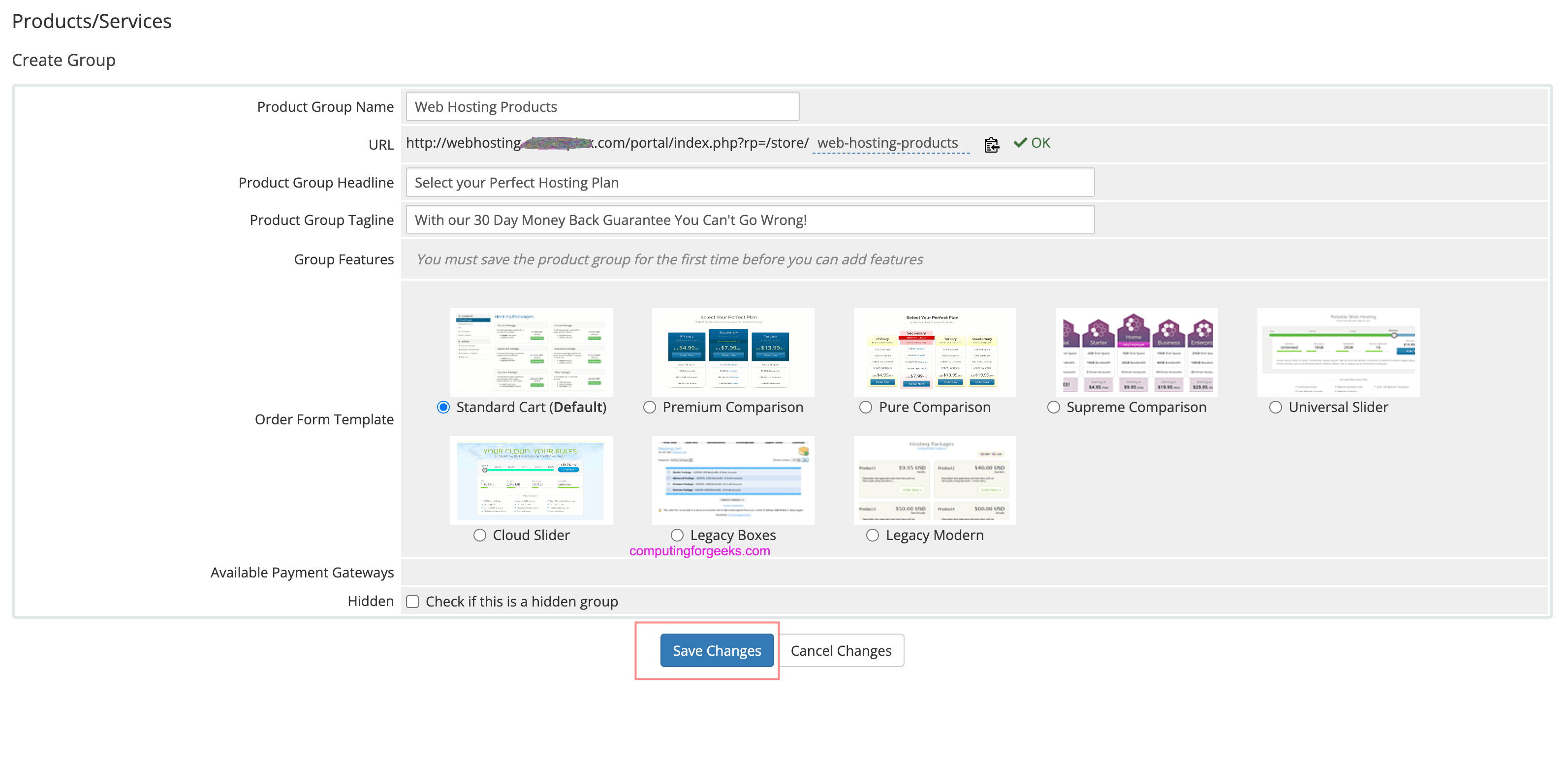Select the Standard Cart (Default) radio button

pos(443,407)
